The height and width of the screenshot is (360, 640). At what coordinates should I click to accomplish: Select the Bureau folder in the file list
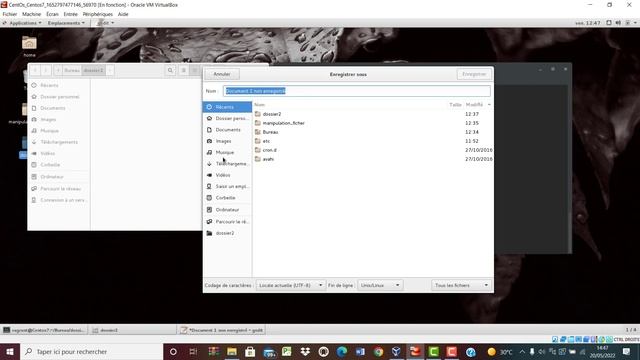(x=373, y=132)
